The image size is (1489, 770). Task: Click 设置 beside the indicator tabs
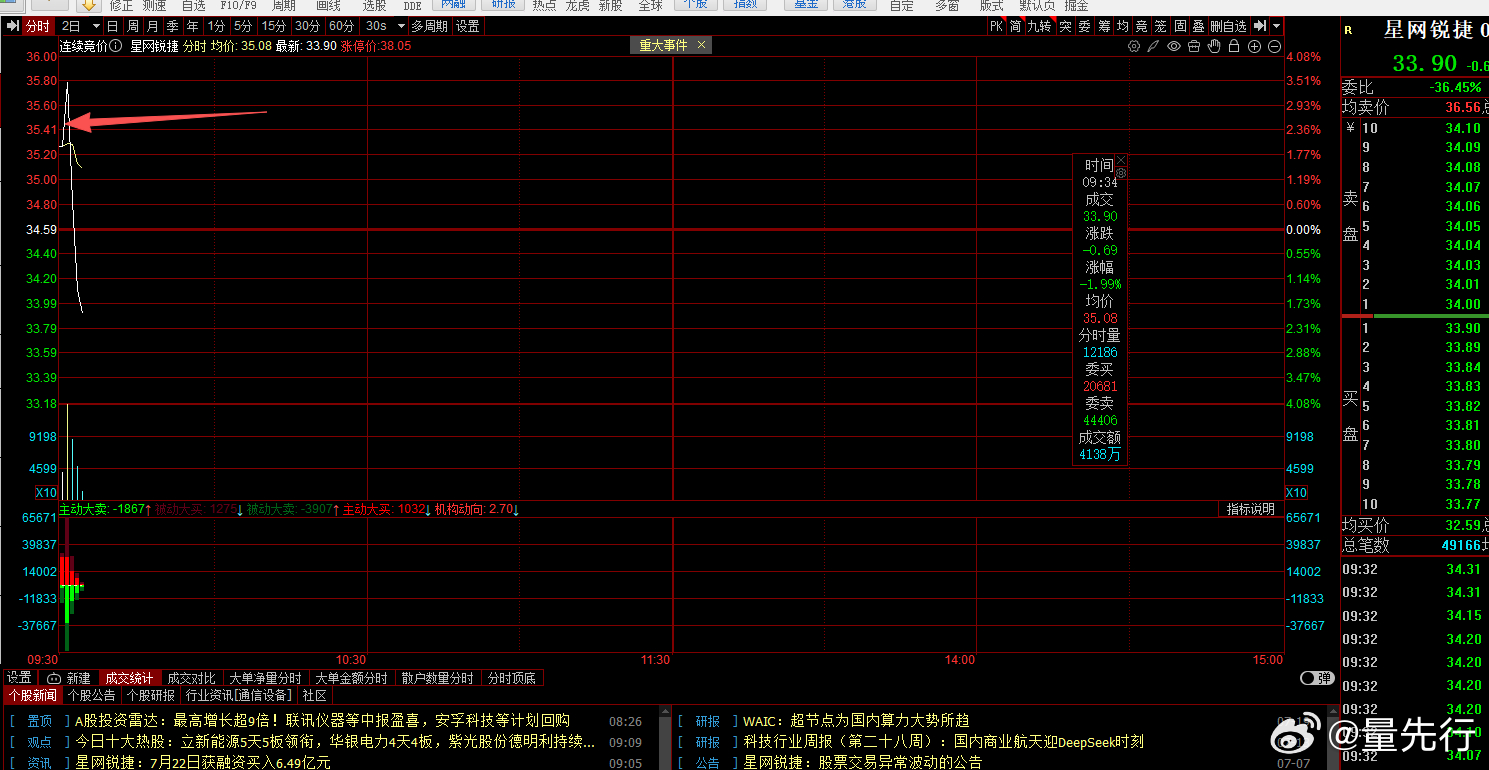[19, 678]
